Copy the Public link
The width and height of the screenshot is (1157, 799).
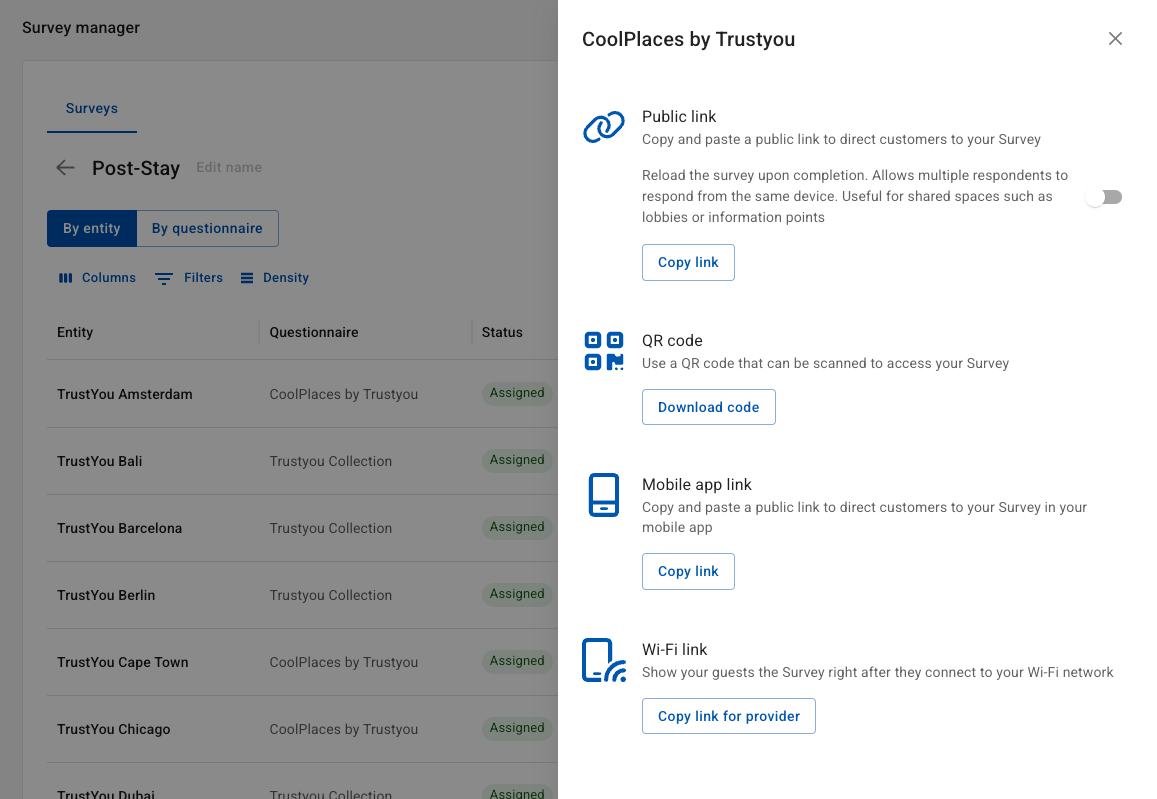688,263
